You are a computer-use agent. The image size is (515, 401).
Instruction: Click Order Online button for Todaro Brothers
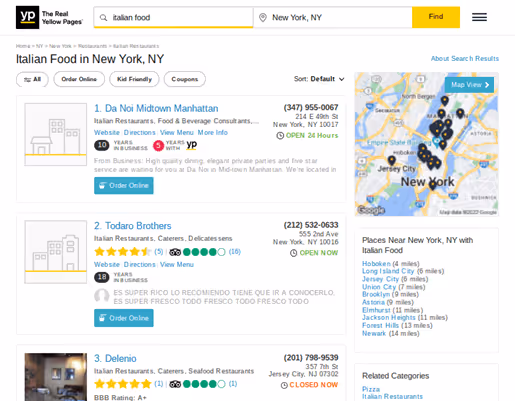124,318
